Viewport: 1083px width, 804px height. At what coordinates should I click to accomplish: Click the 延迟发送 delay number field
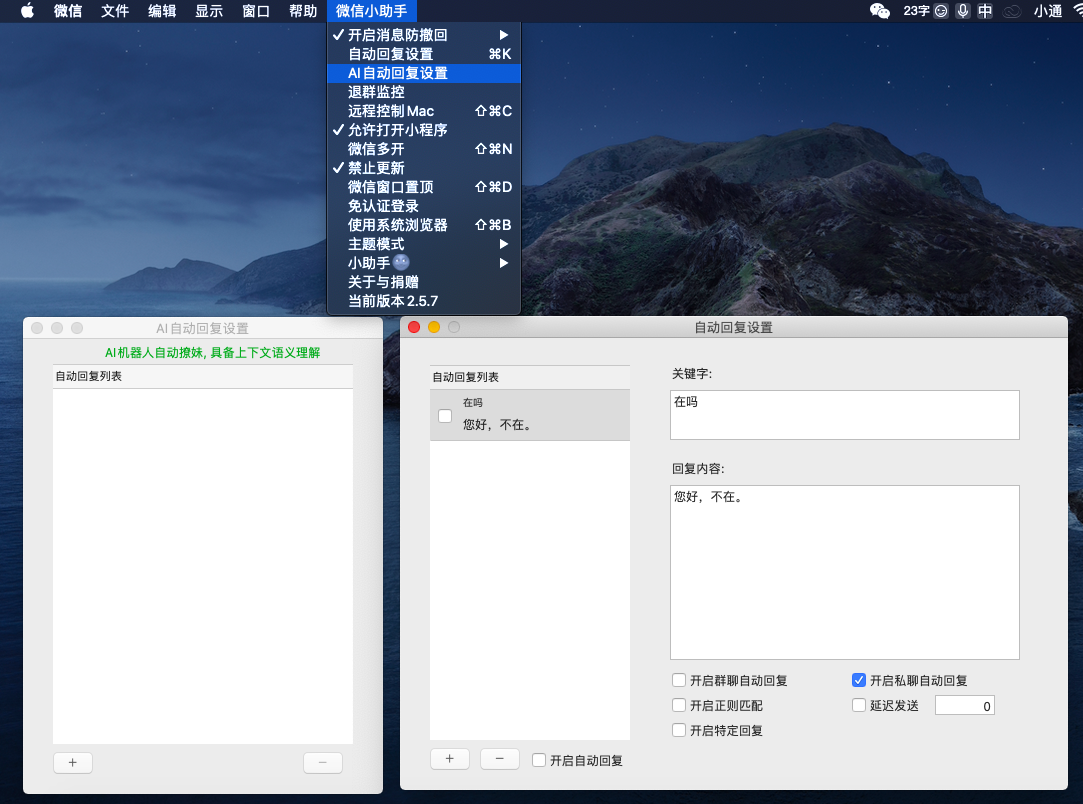965,705
